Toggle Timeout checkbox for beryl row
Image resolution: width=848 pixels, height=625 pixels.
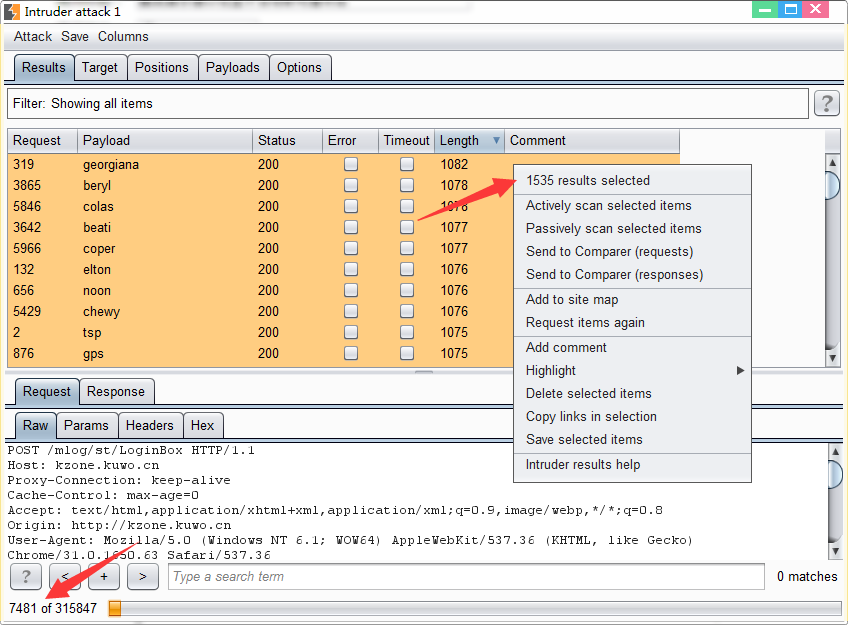point(407,185)
